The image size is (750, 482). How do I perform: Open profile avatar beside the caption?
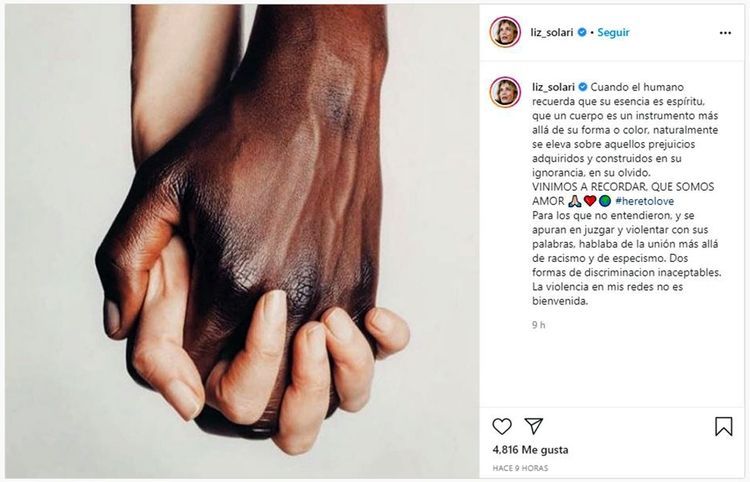pos(505,92)
